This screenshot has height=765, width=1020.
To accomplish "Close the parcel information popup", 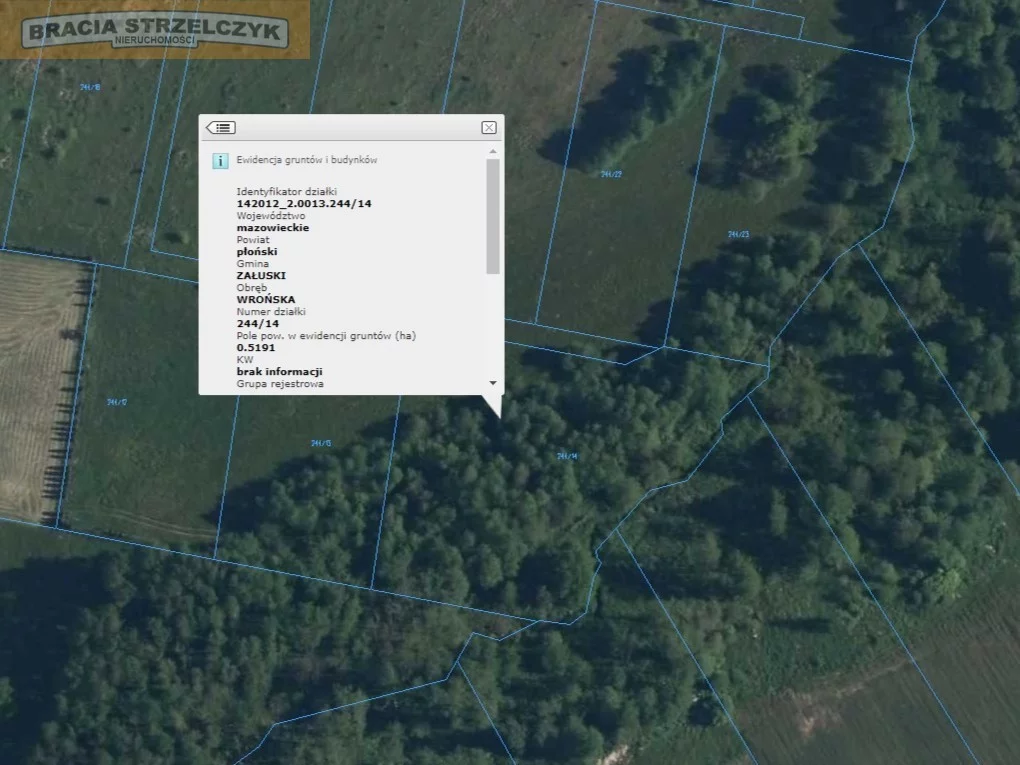I will pos(488,127).
